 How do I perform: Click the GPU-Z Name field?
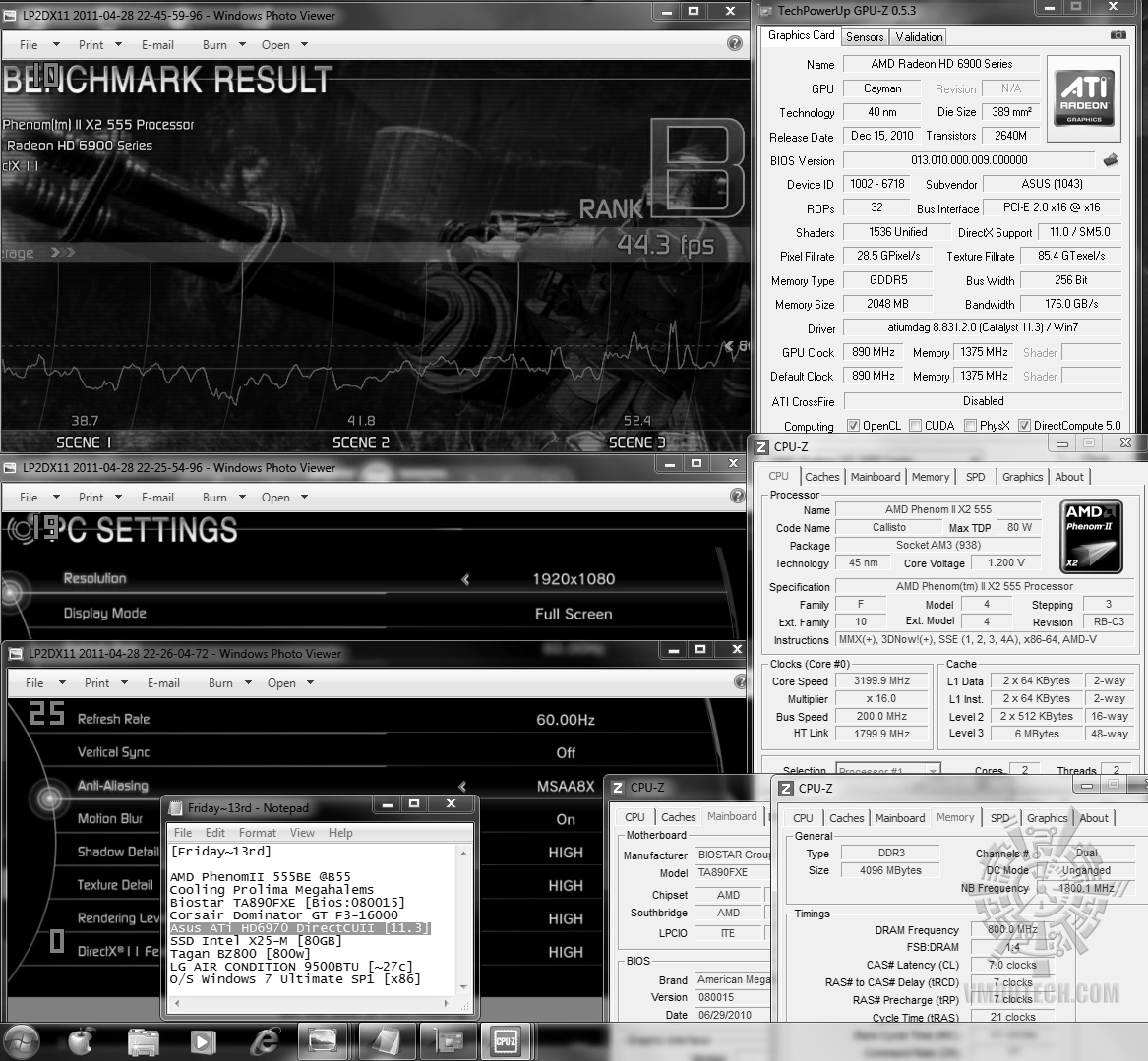pyautogui.click(x=941, y=64)
